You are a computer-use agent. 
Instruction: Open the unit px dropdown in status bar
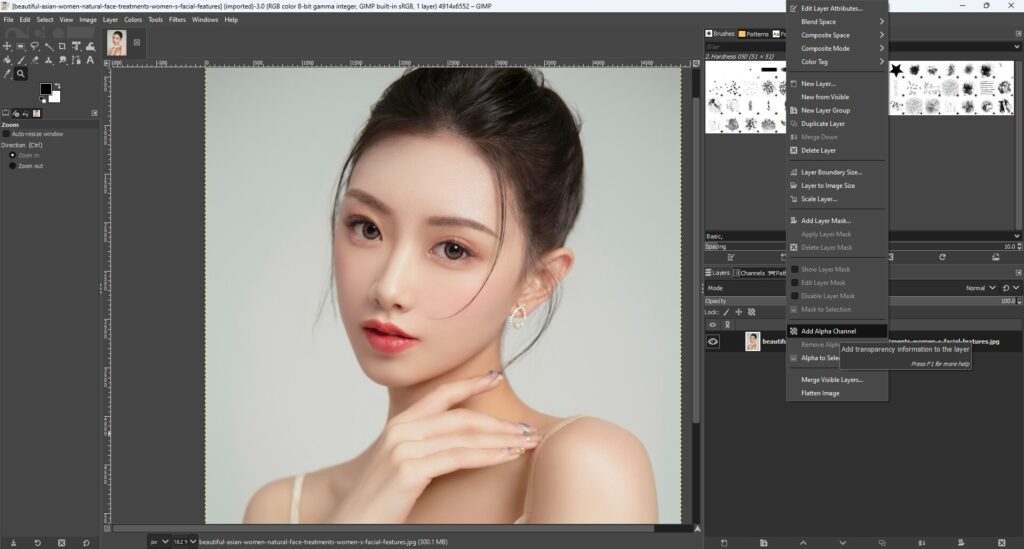tap(159, 542)
